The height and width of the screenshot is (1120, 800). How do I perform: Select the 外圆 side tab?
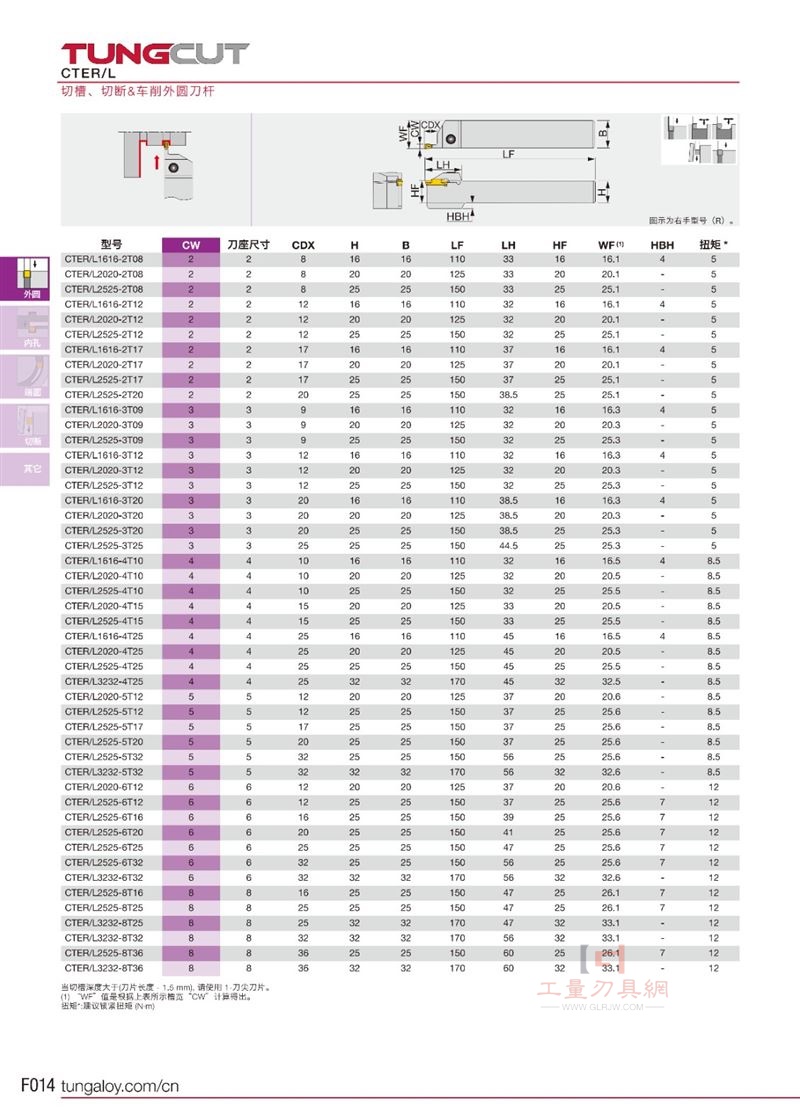pyautogui.click(x=25, y=279)
